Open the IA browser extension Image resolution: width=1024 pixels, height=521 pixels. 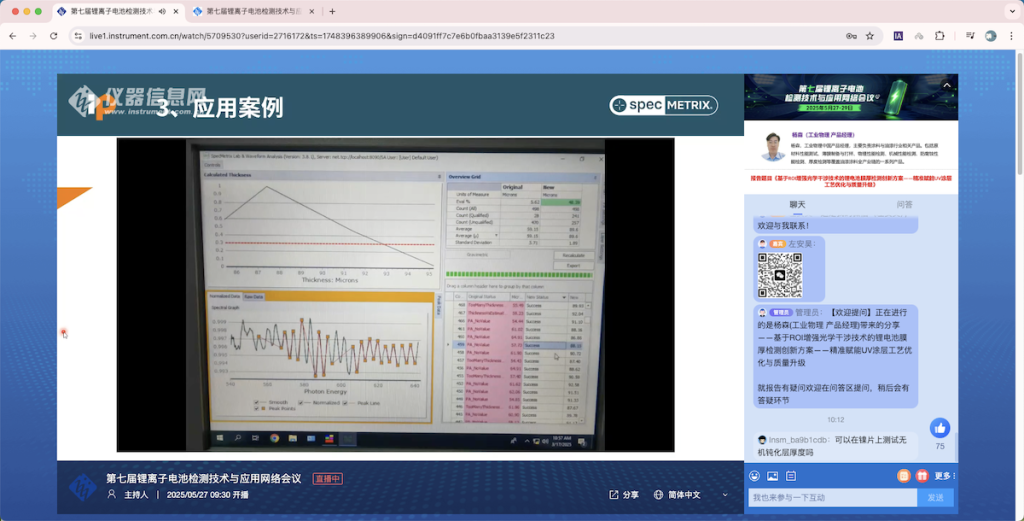click(x=899, y=36)
